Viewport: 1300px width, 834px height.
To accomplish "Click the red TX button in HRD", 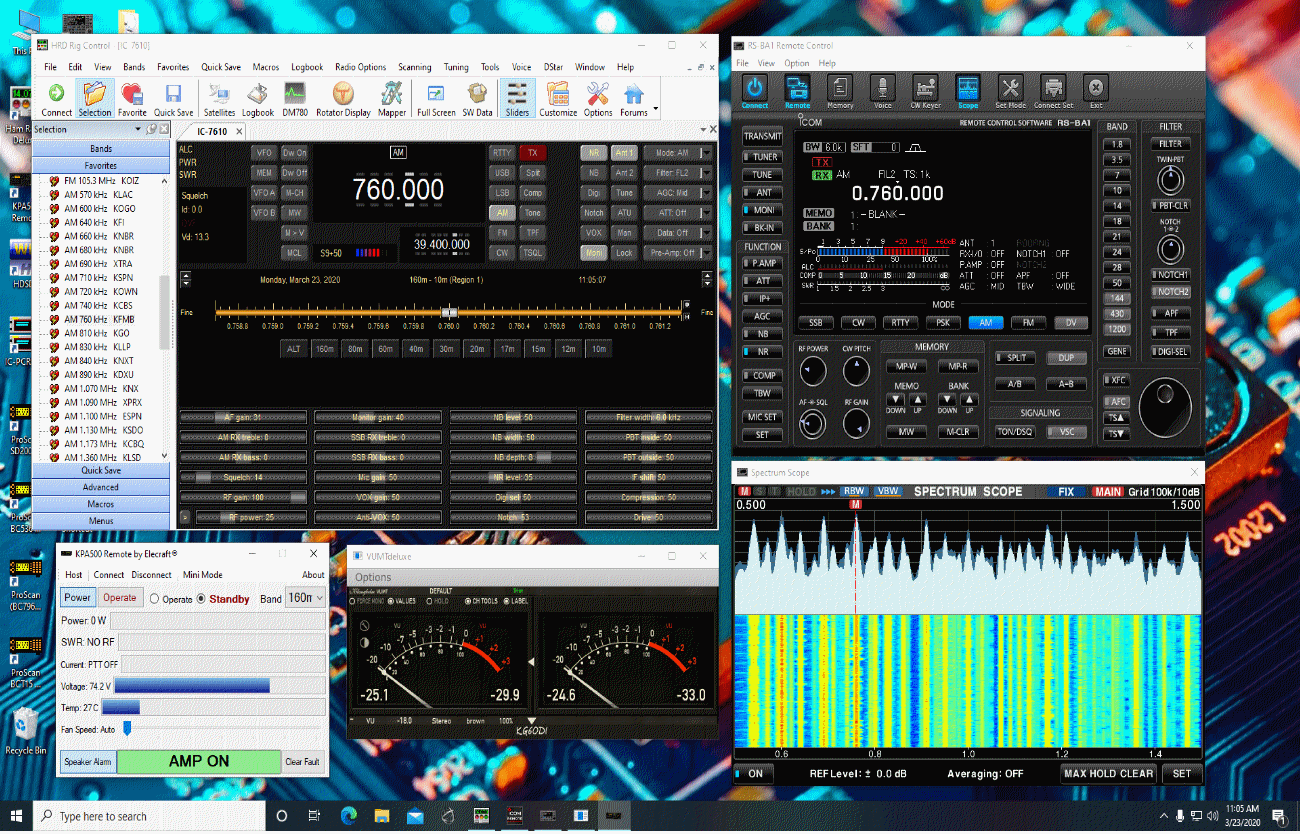I will [532, 153].
